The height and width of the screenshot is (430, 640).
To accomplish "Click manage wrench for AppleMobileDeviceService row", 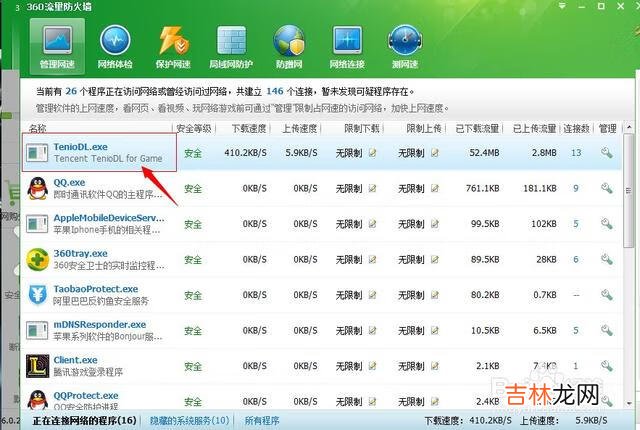I will [607, 224].
